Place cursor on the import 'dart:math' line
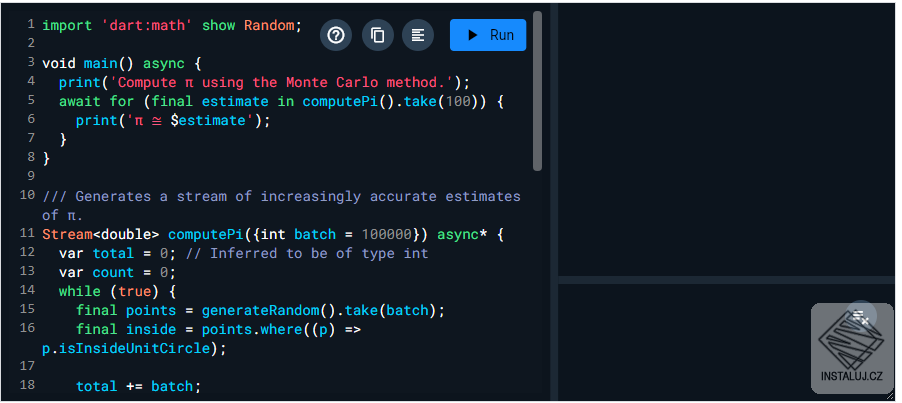Image resolution: width=902 pixels, height=403 pixels. coord(172,26)
